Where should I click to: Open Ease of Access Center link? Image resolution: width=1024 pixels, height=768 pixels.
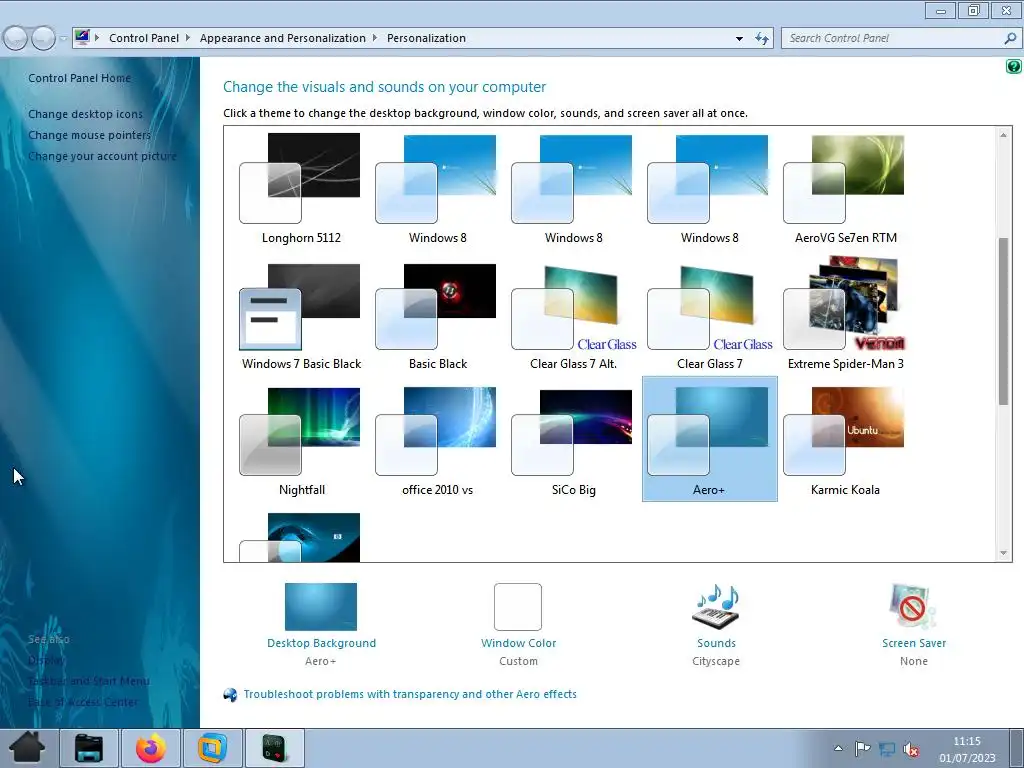click(x=83, y=702)
